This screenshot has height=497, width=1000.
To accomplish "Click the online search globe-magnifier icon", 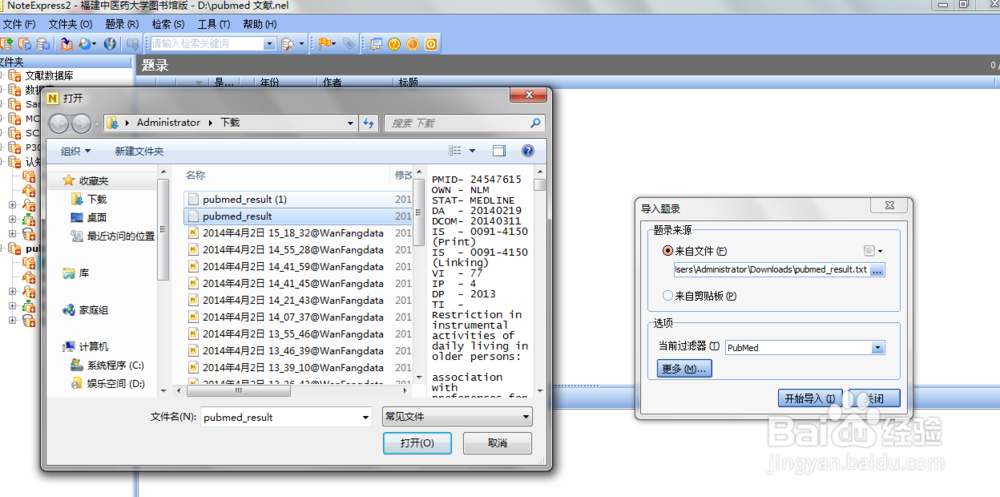I will [x=86, y=44].
